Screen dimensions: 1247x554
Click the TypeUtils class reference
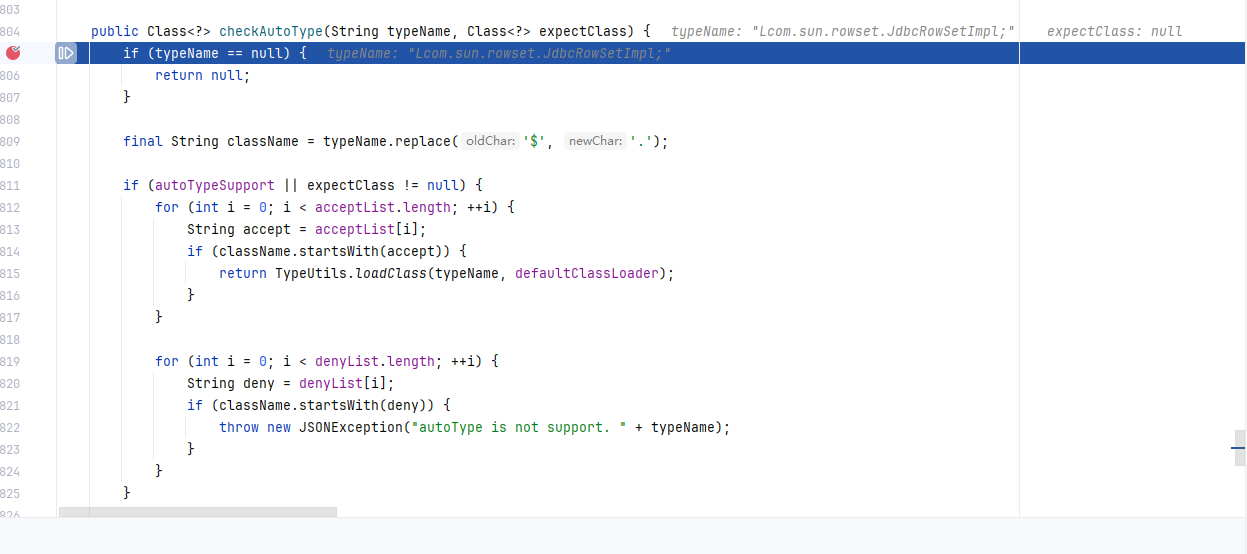point(311,273)
